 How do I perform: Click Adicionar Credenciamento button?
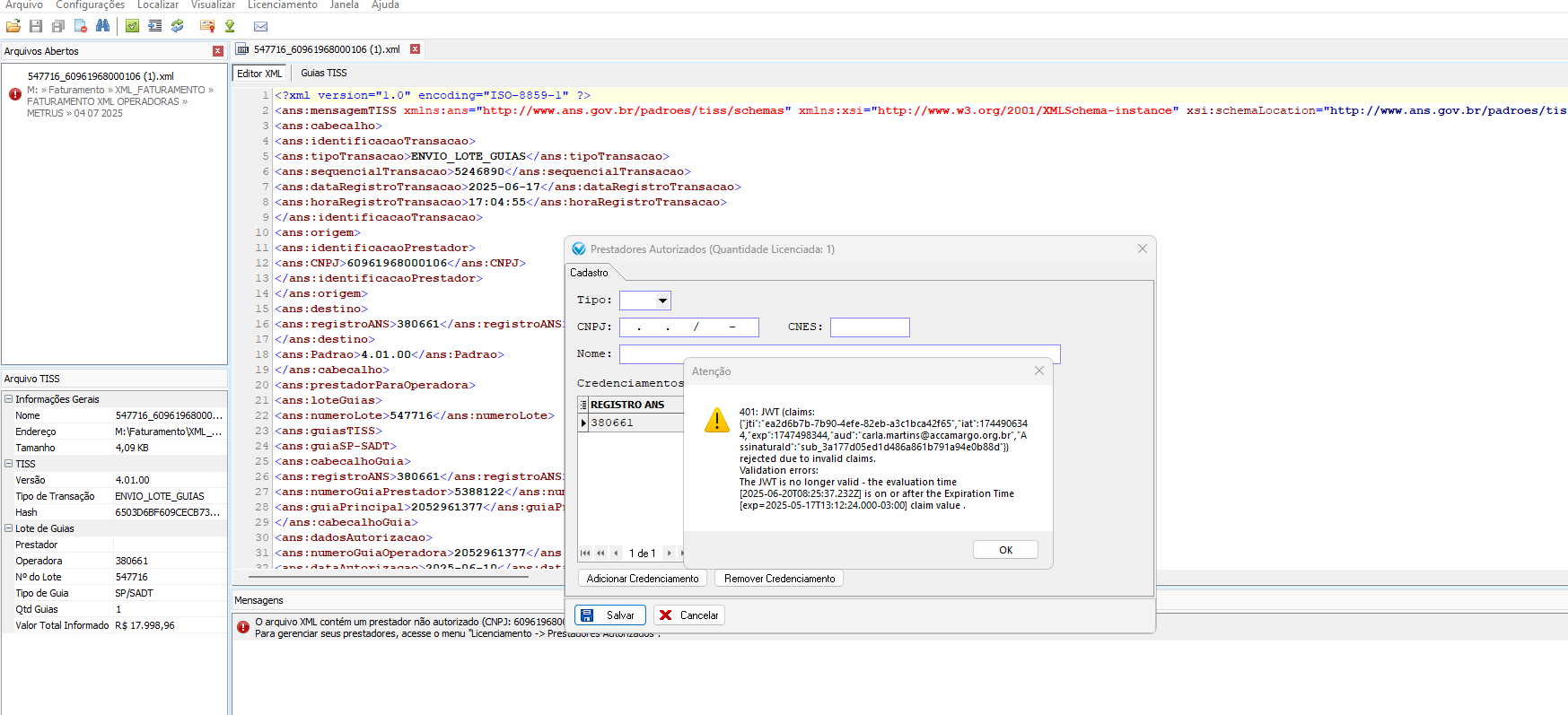[643, 579]
